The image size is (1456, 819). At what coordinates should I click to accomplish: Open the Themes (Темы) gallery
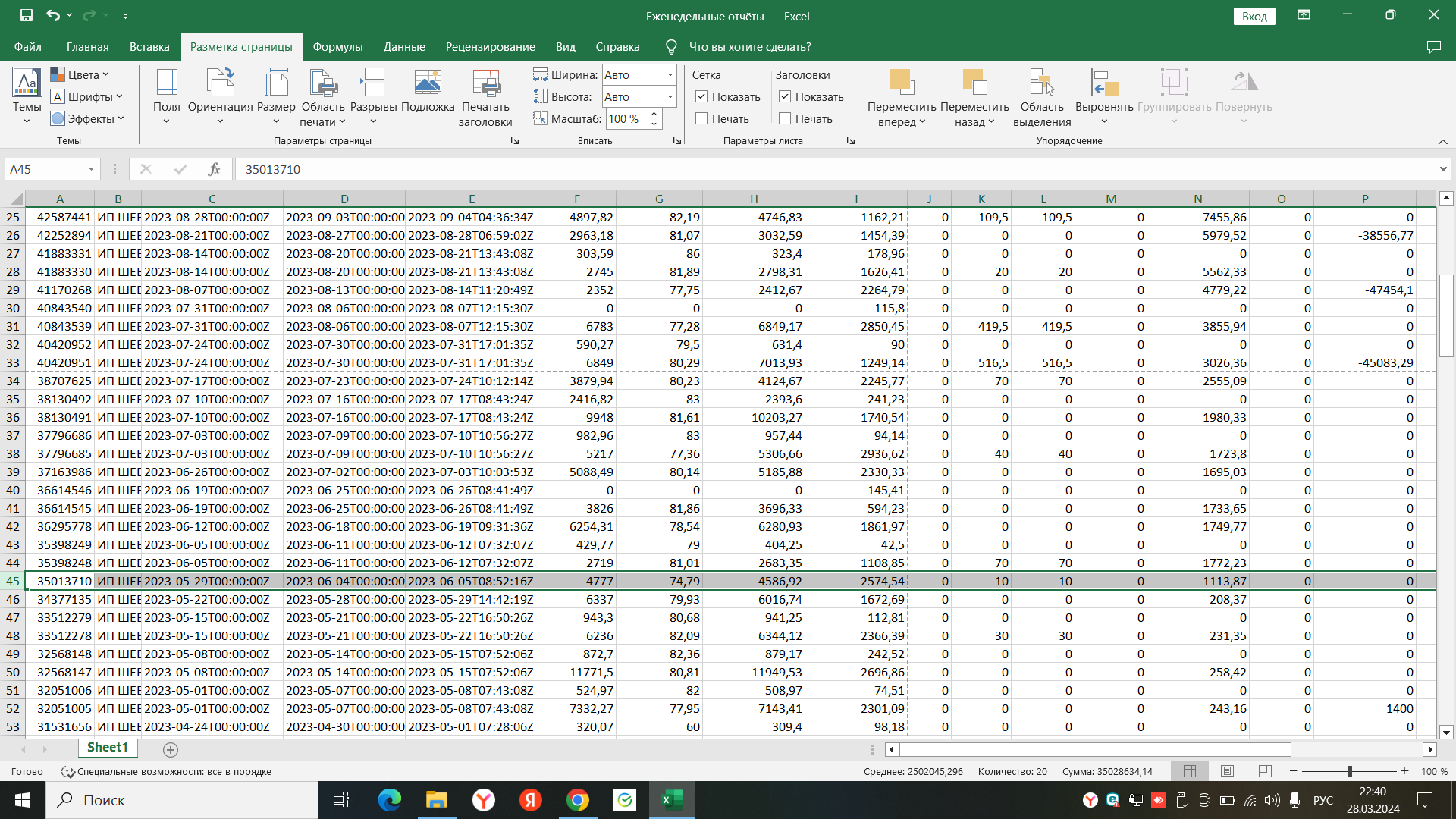27,96
